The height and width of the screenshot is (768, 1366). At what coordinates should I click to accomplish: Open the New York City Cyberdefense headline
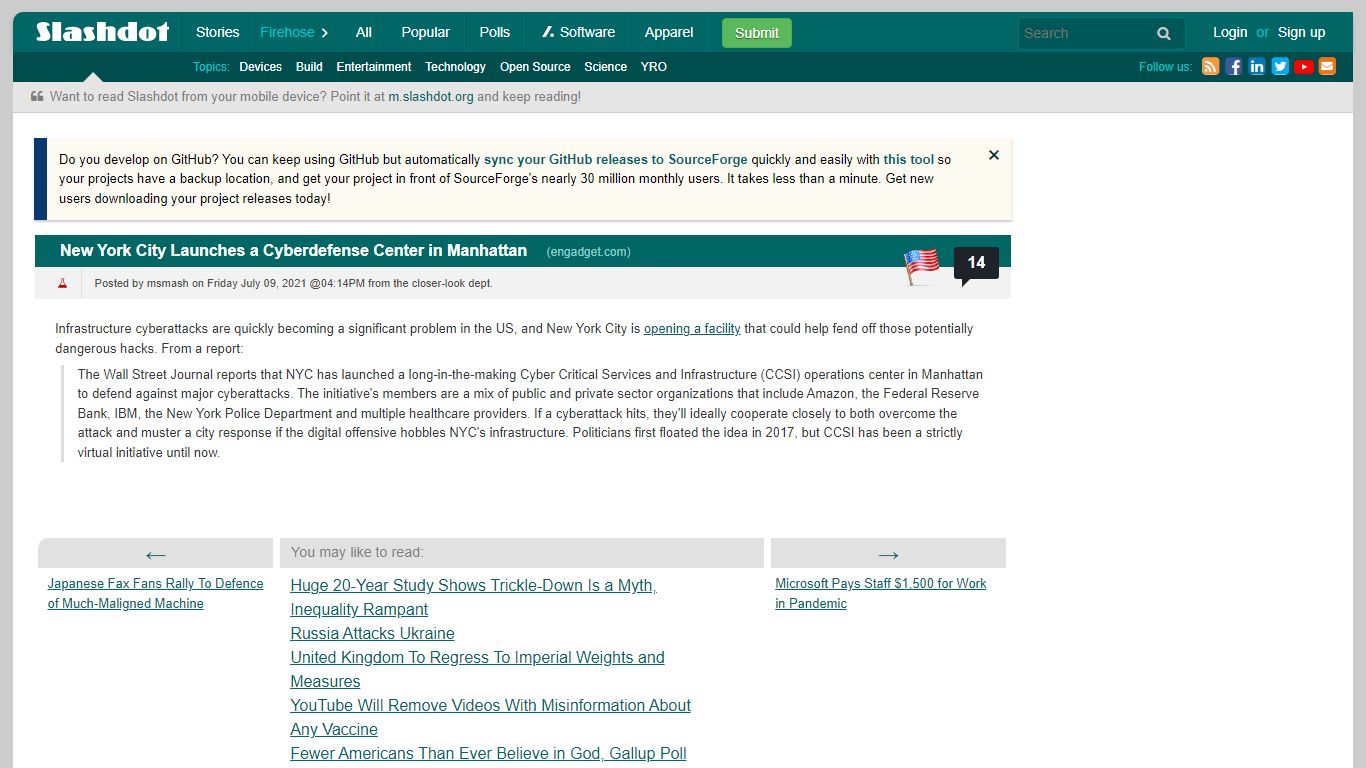point(293,251)
